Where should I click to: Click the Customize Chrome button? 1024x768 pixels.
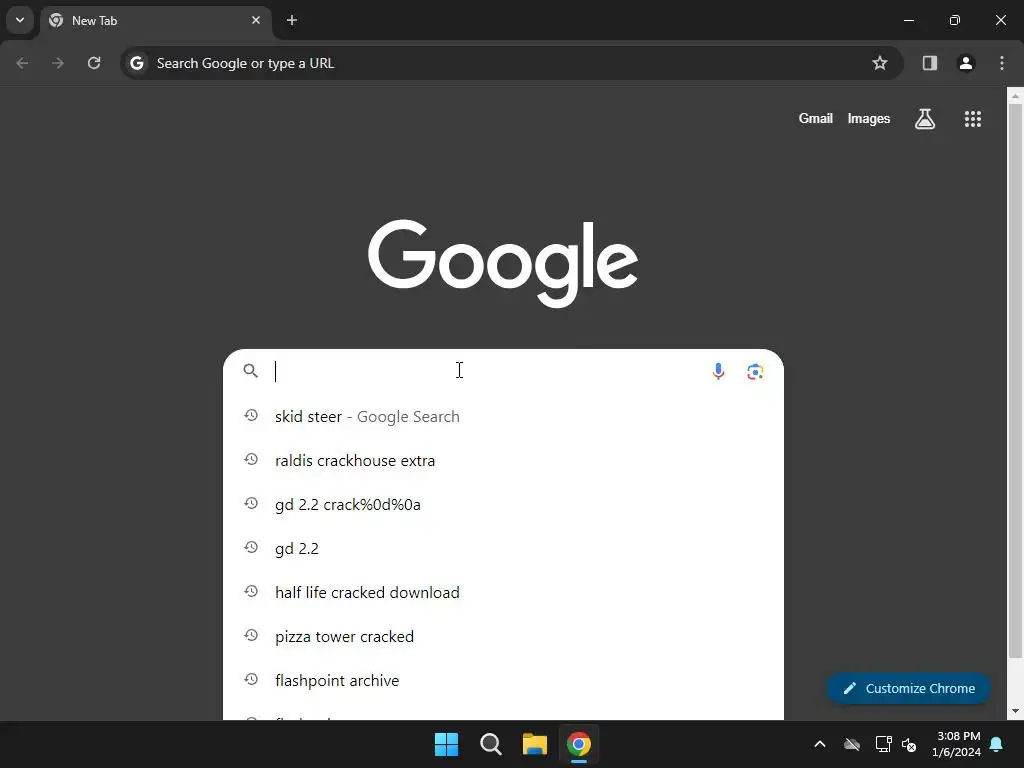(x=908, y=688)
